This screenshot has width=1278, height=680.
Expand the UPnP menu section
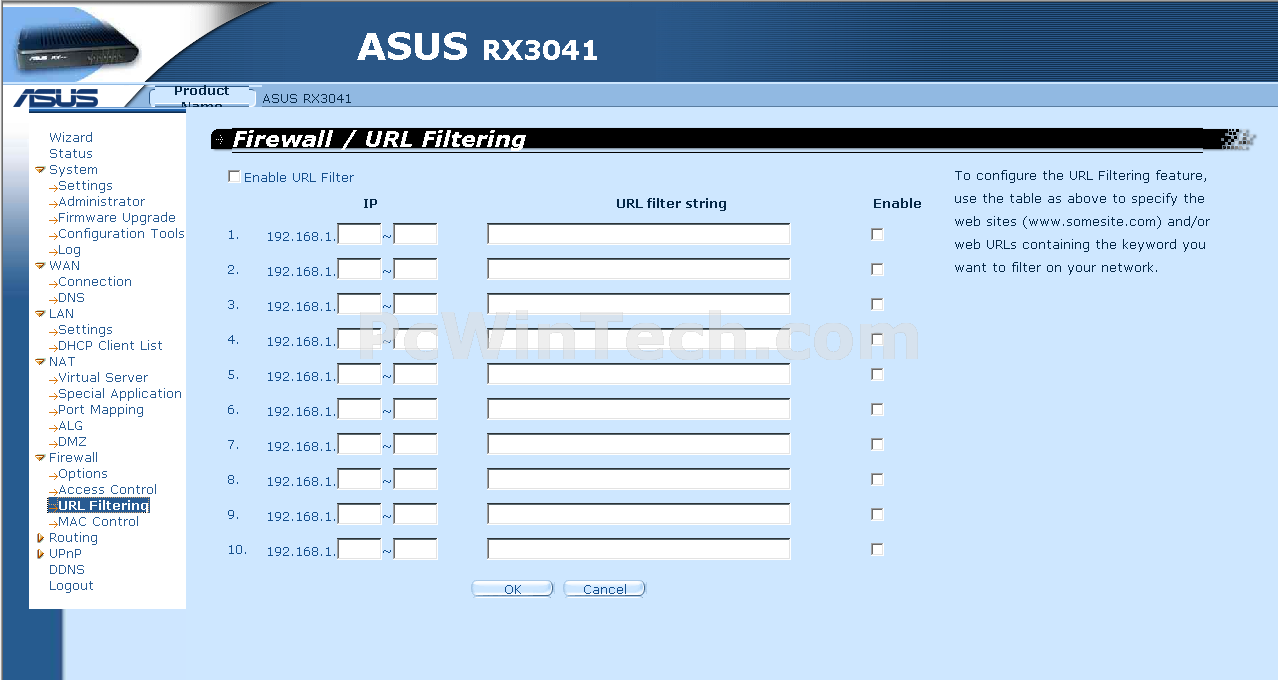(40, 554)
